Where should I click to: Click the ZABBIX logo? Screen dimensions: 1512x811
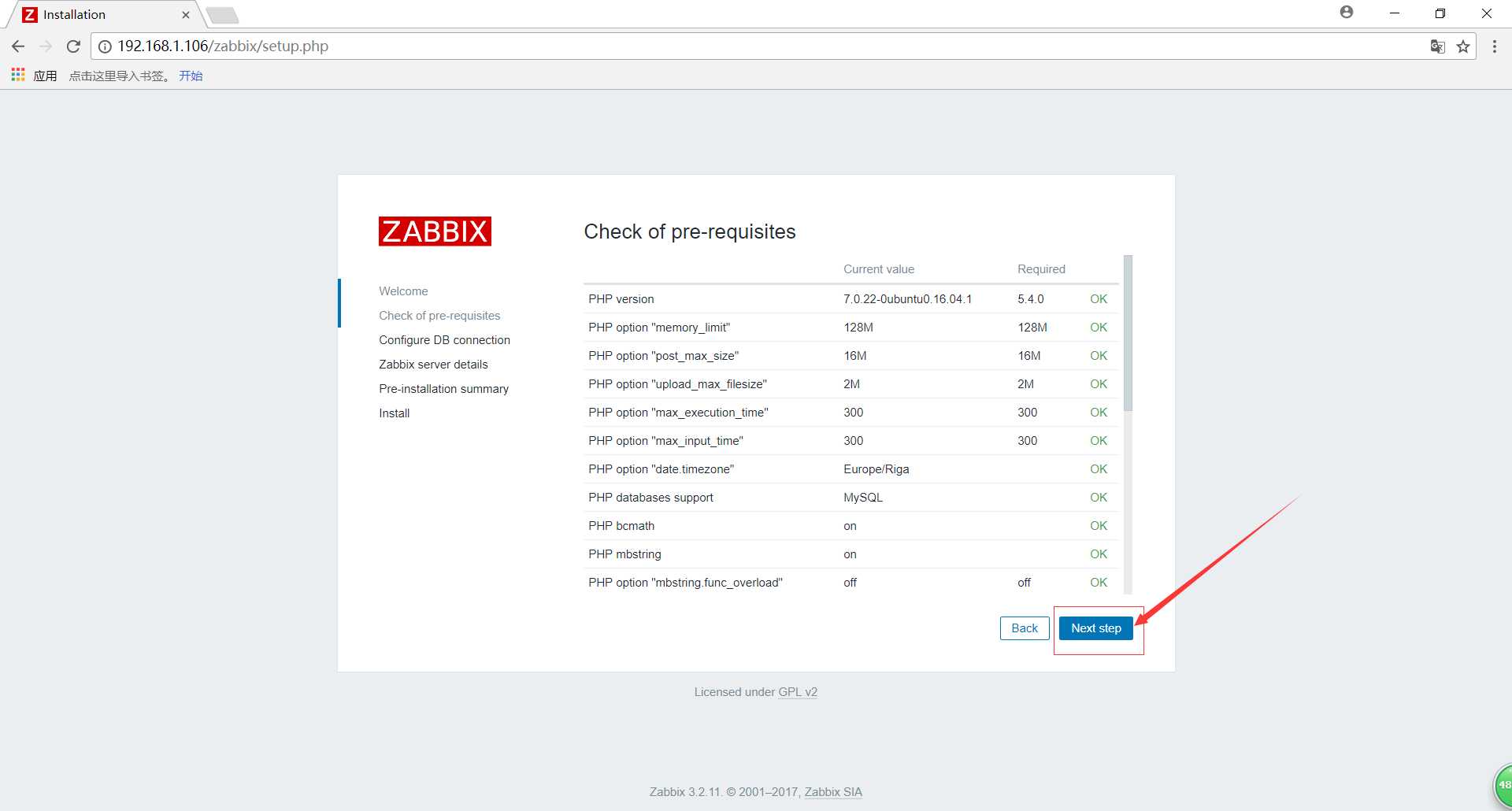pos(435,231)
